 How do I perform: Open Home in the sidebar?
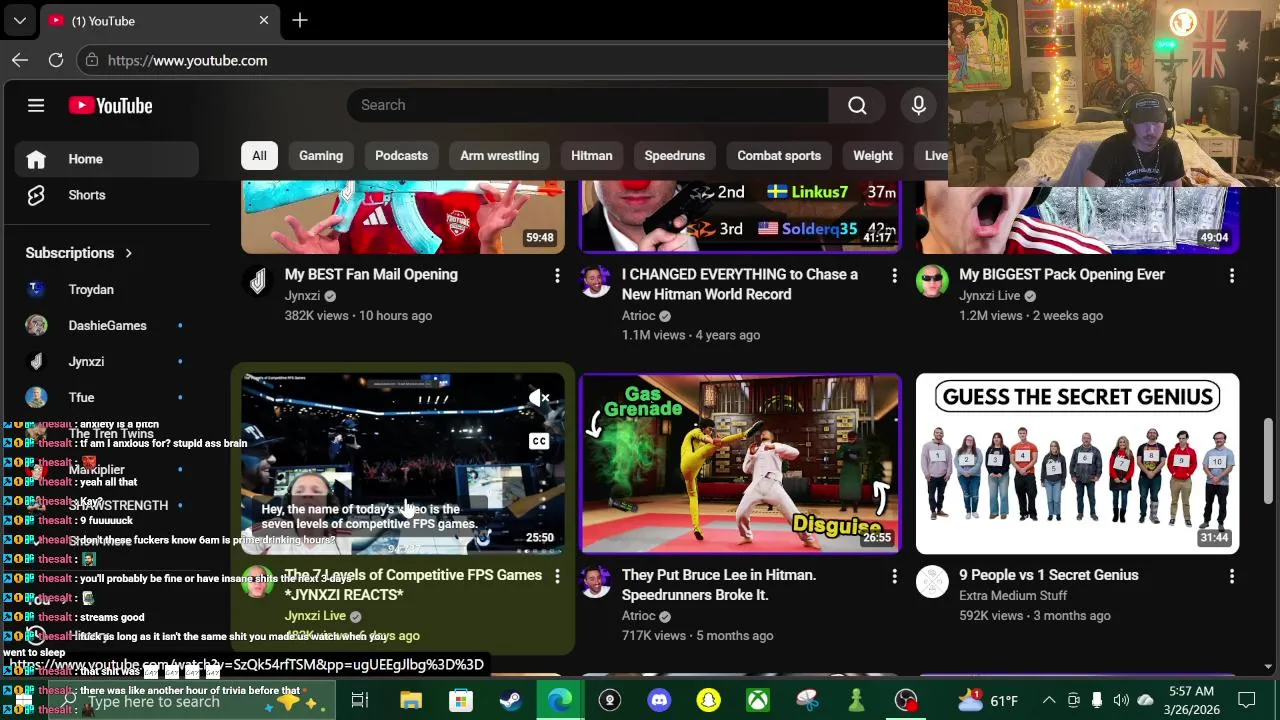coord(107,159)
